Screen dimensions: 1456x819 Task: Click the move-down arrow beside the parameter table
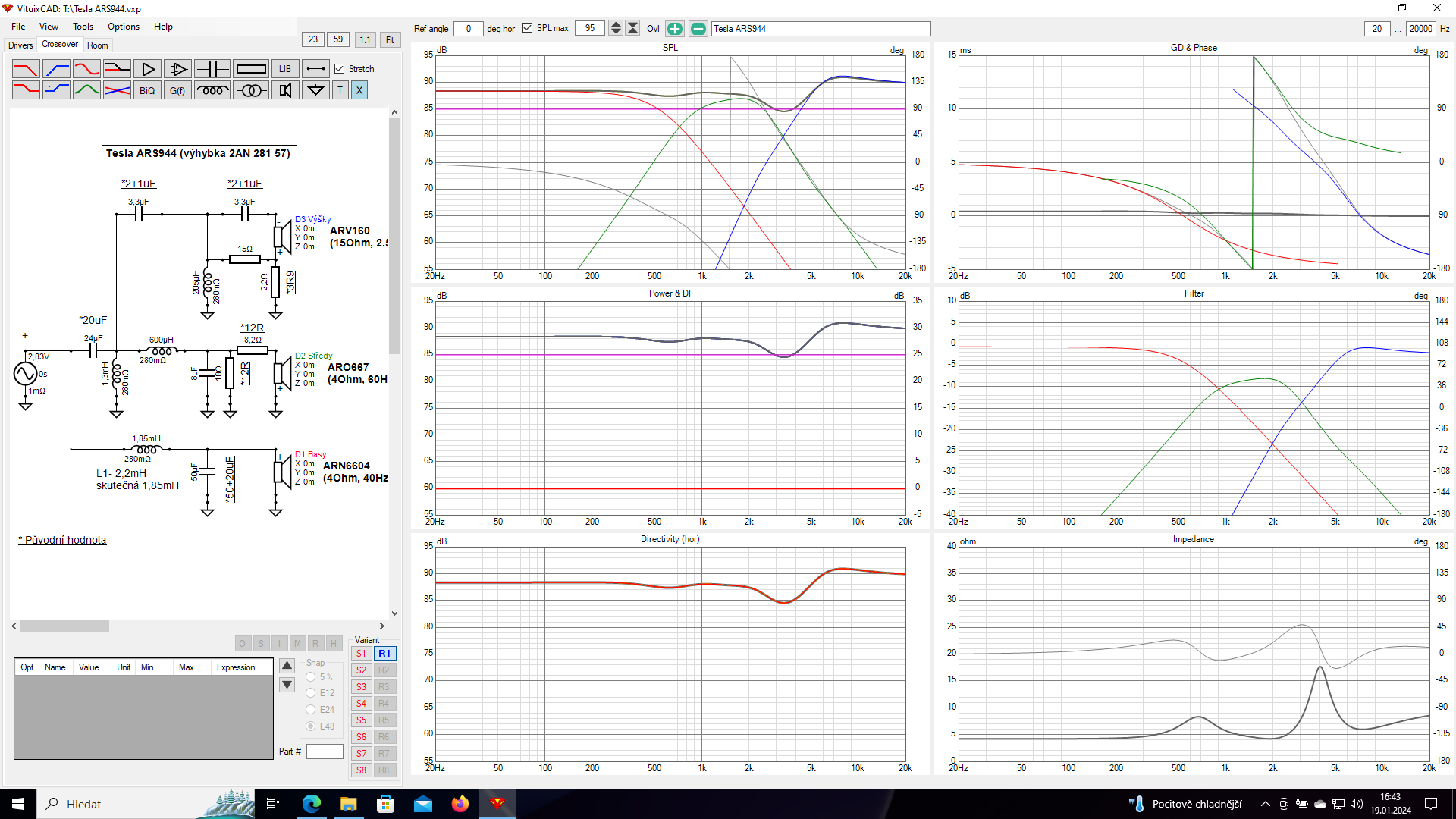(x=287, y=685)
